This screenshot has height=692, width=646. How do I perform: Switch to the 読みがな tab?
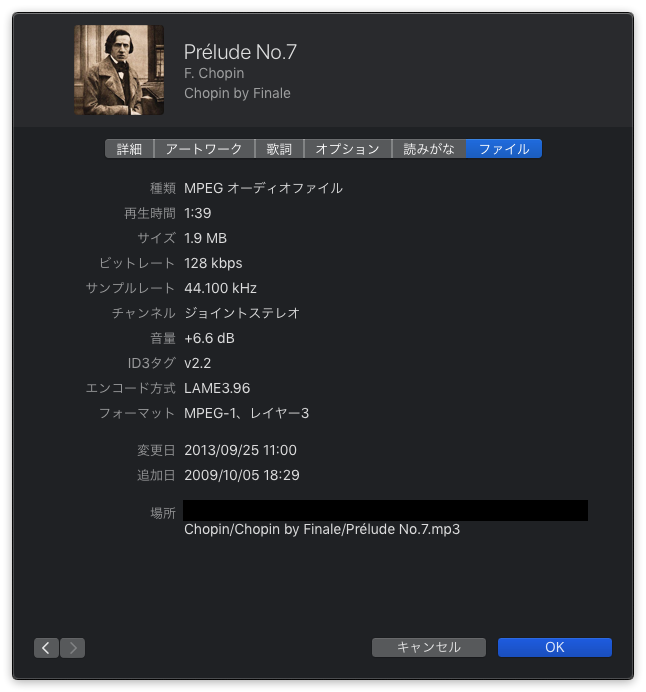click(429, 149)
